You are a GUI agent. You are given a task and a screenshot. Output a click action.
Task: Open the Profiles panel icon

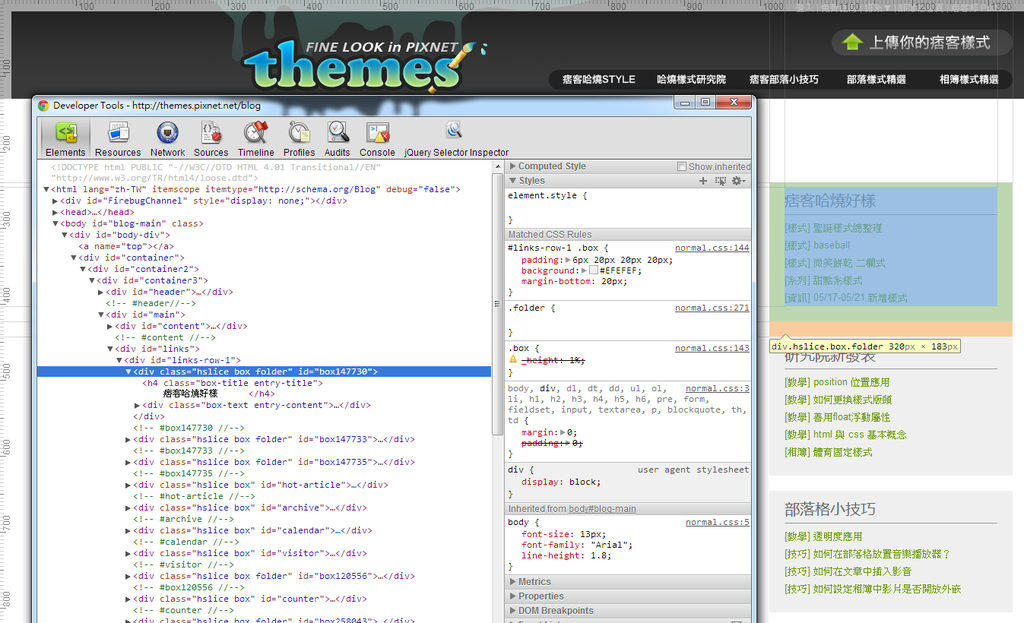pos(299,133)
